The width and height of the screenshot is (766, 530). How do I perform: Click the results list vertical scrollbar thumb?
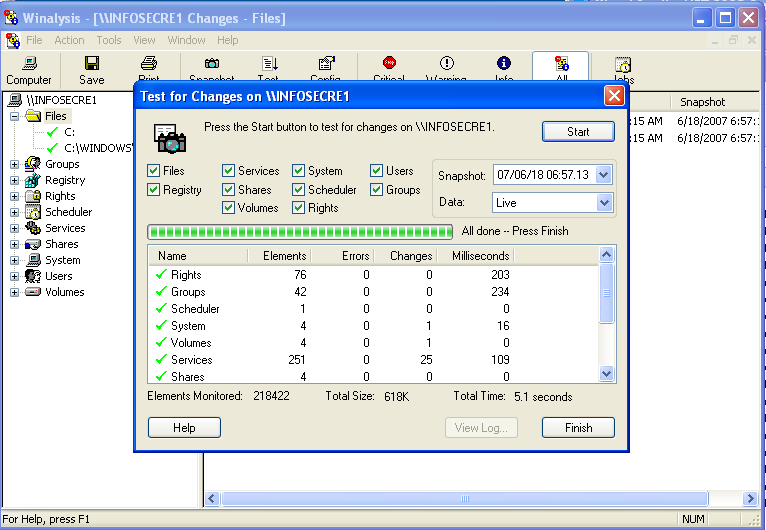click(606, 293)
